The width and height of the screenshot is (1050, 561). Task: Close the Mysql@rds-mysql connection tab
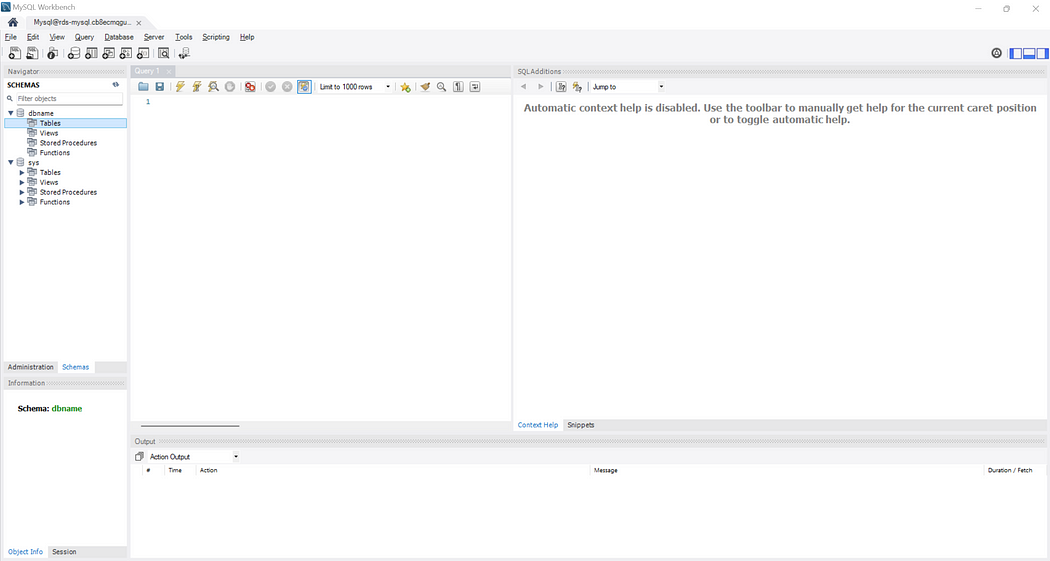[x=139, y=23]
